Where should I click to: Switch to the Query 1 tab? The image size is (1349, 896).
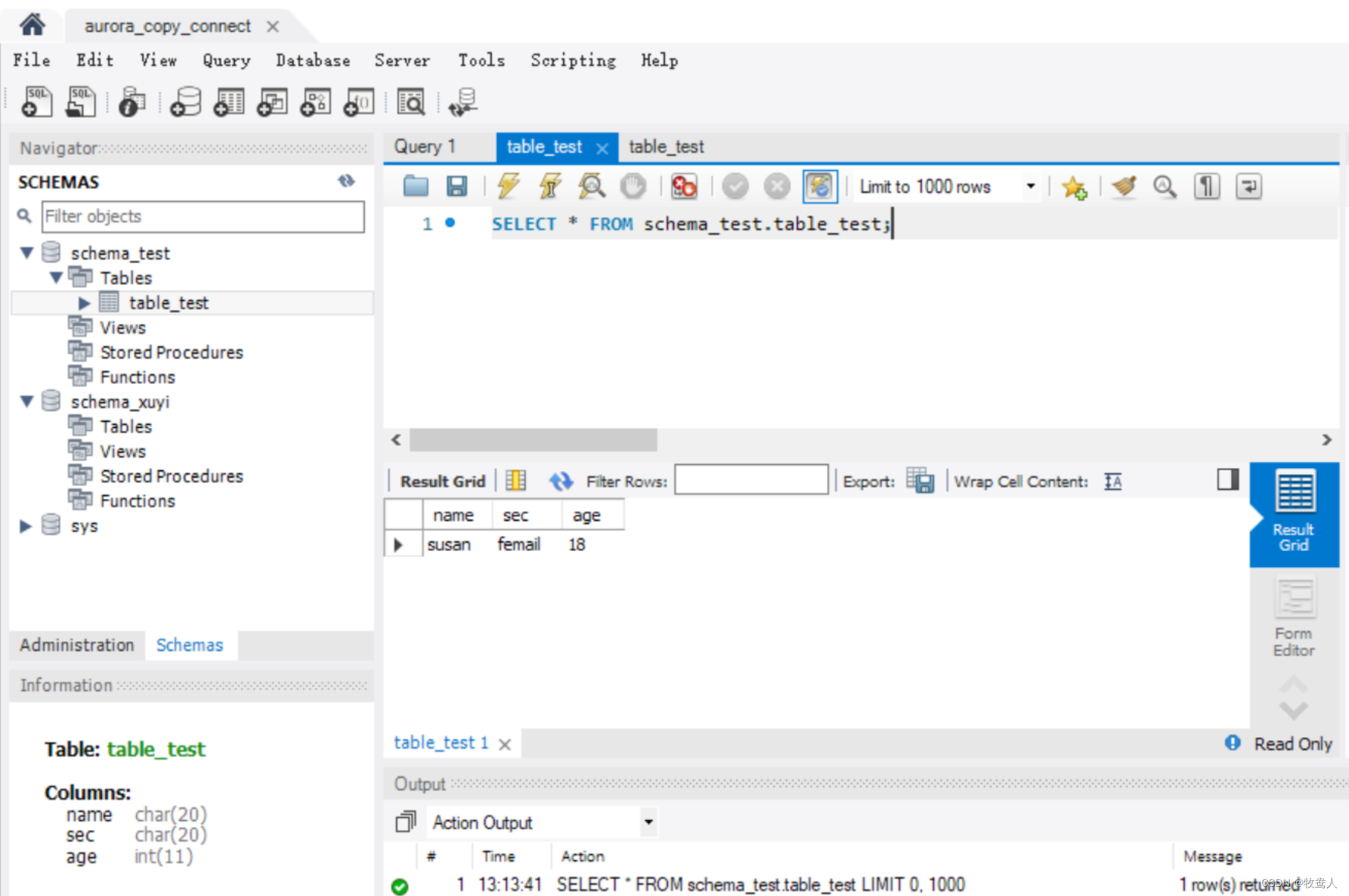click(x=425, y=147)
